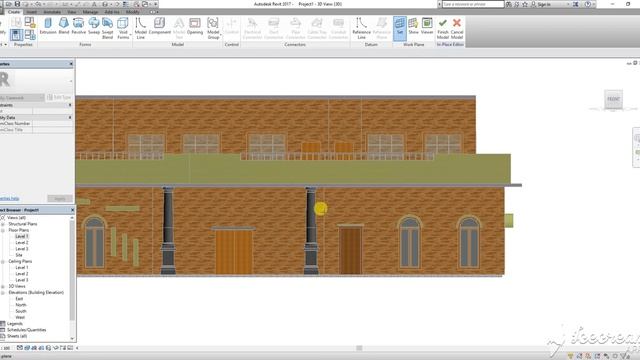This screenshot has width=640, height=360.
Task: Click Finish Model green checkmark
Action: pos(443,28)
